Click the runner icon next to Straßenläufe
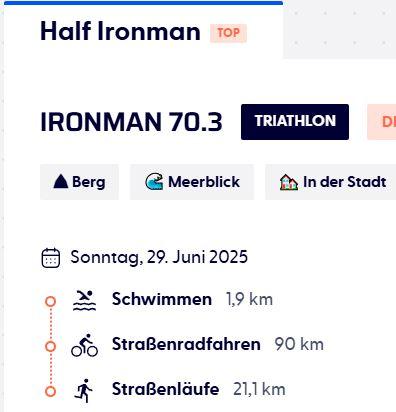The width and height of the screenshot is (396, 412). [83, 391]
